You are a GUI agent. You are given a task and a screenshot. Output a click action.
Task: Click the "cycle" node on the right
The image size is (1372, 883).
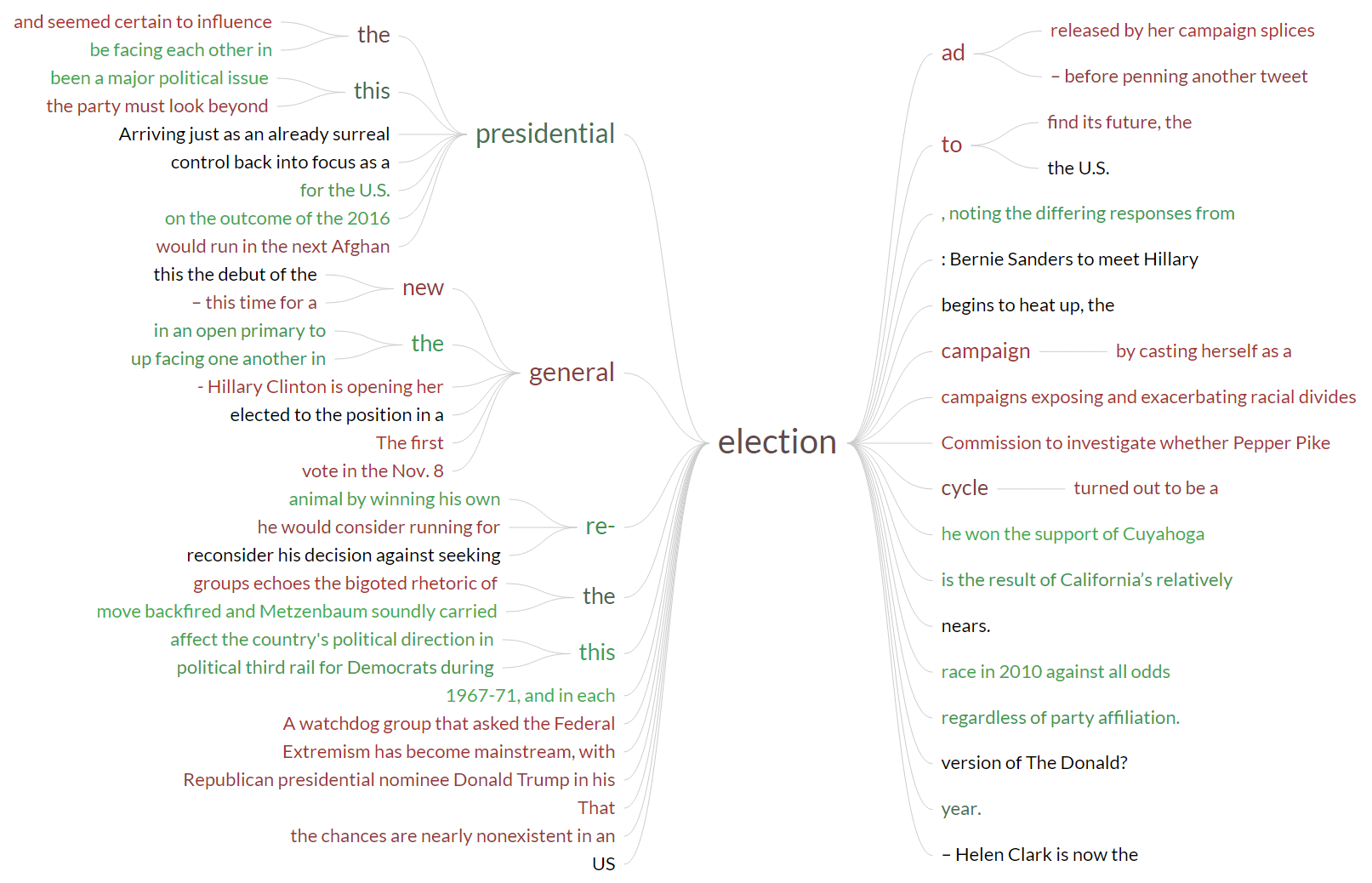pos(965,488)
